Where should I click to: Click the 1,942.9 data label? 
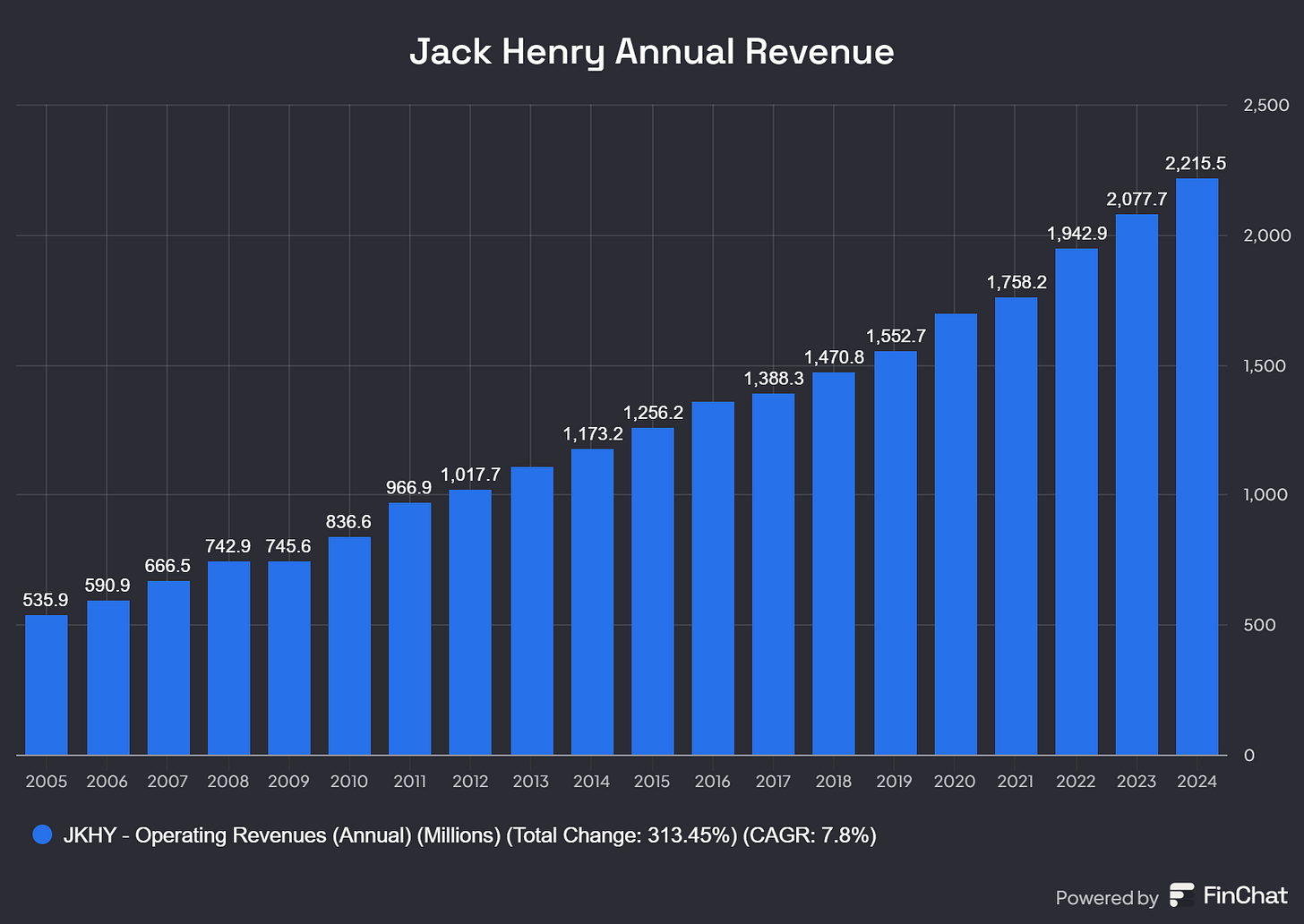pos(1077,234)
